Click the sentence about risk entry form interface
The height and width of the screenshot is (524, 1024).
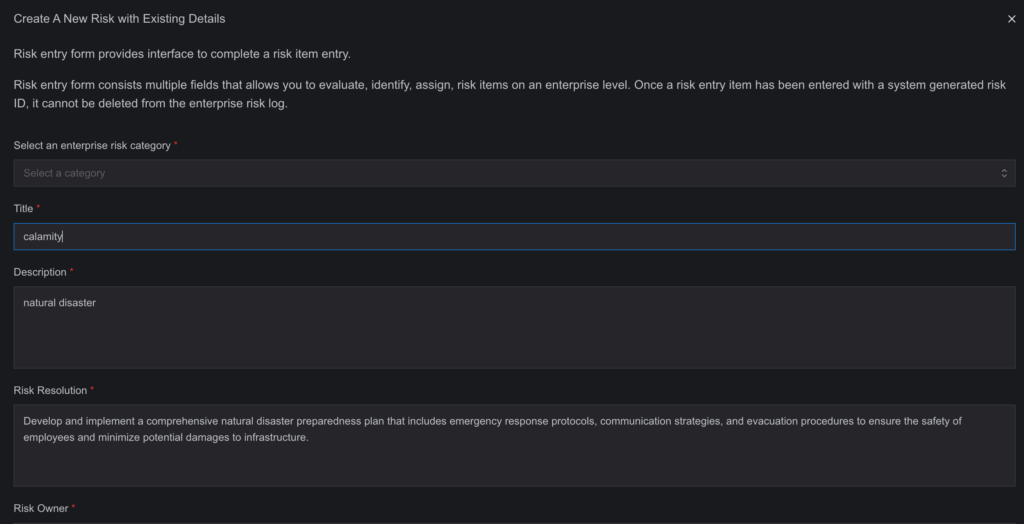point(182,54)
